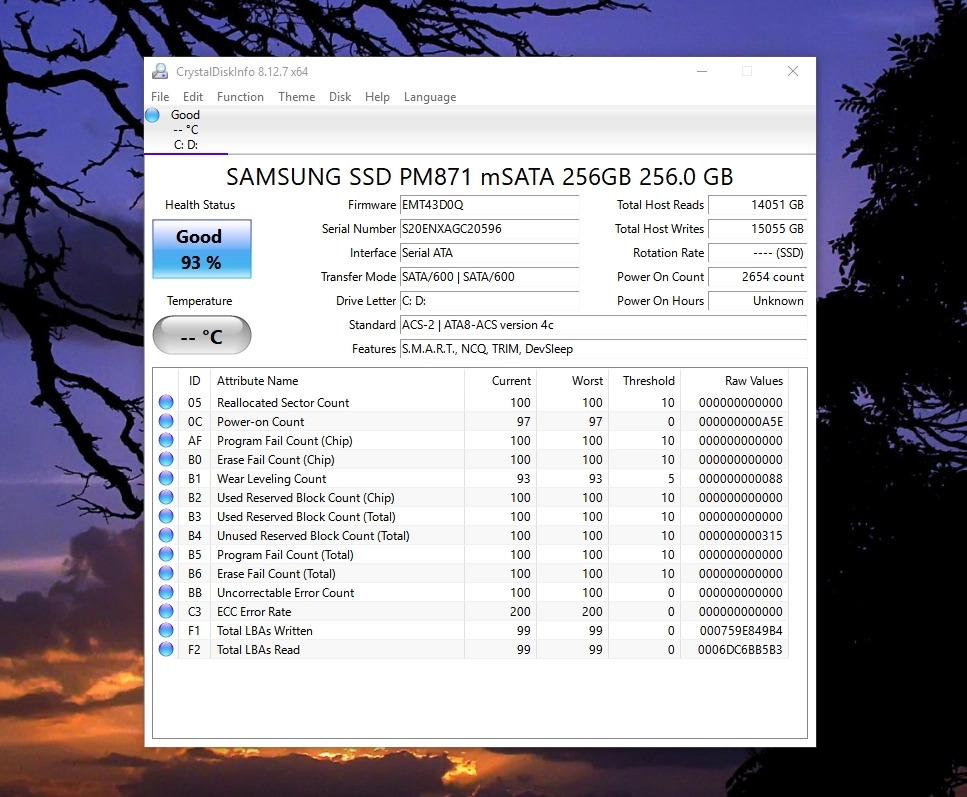The width and height of the screenshot is (967, 797).
Task: Open the Edit menu
Action: tap(192, 97)
